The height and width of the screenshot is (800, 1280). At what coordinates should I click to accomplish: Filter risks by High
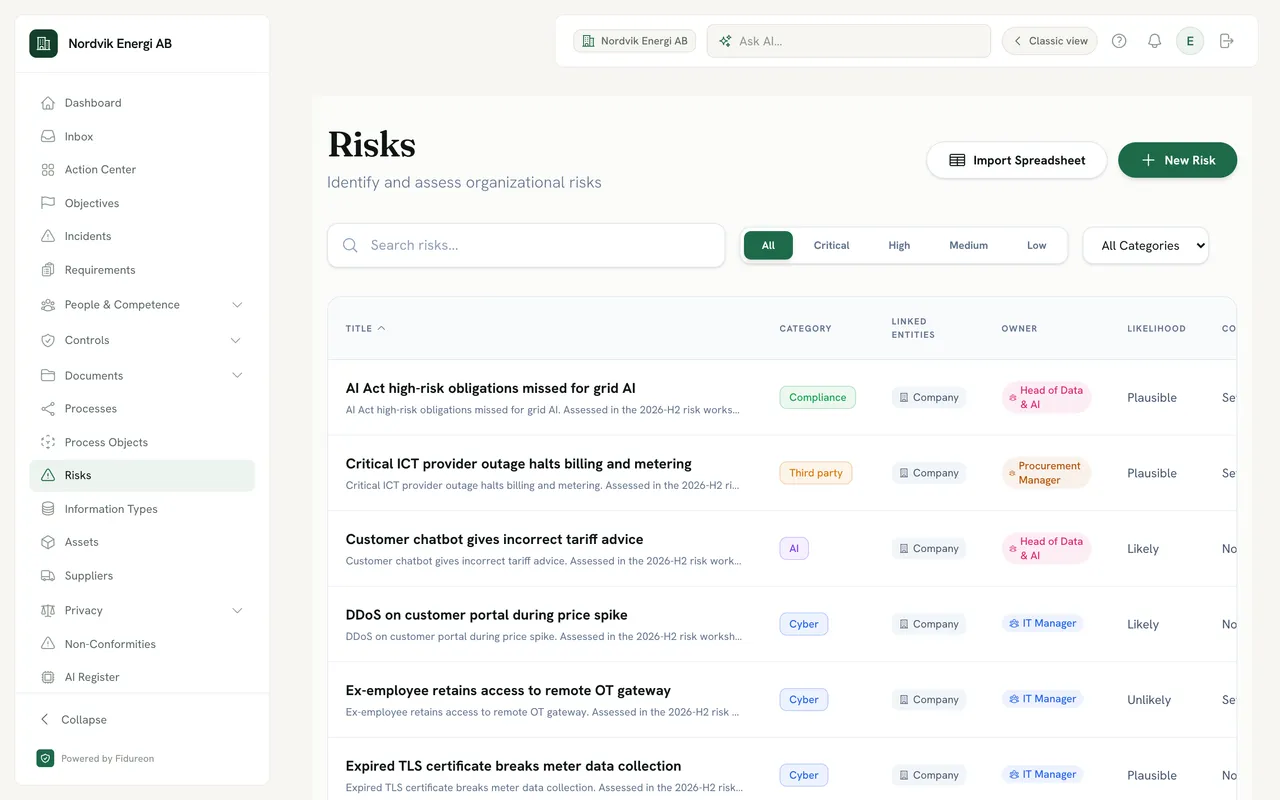pyautogui.click(x=899, y=245)
